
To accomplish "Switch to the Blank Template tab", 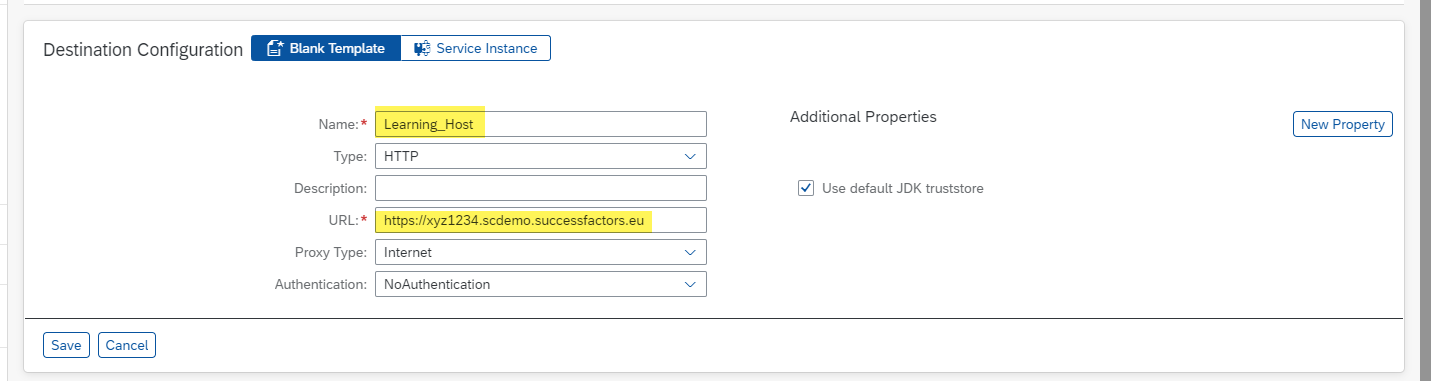I will click(x=326, y=48).
